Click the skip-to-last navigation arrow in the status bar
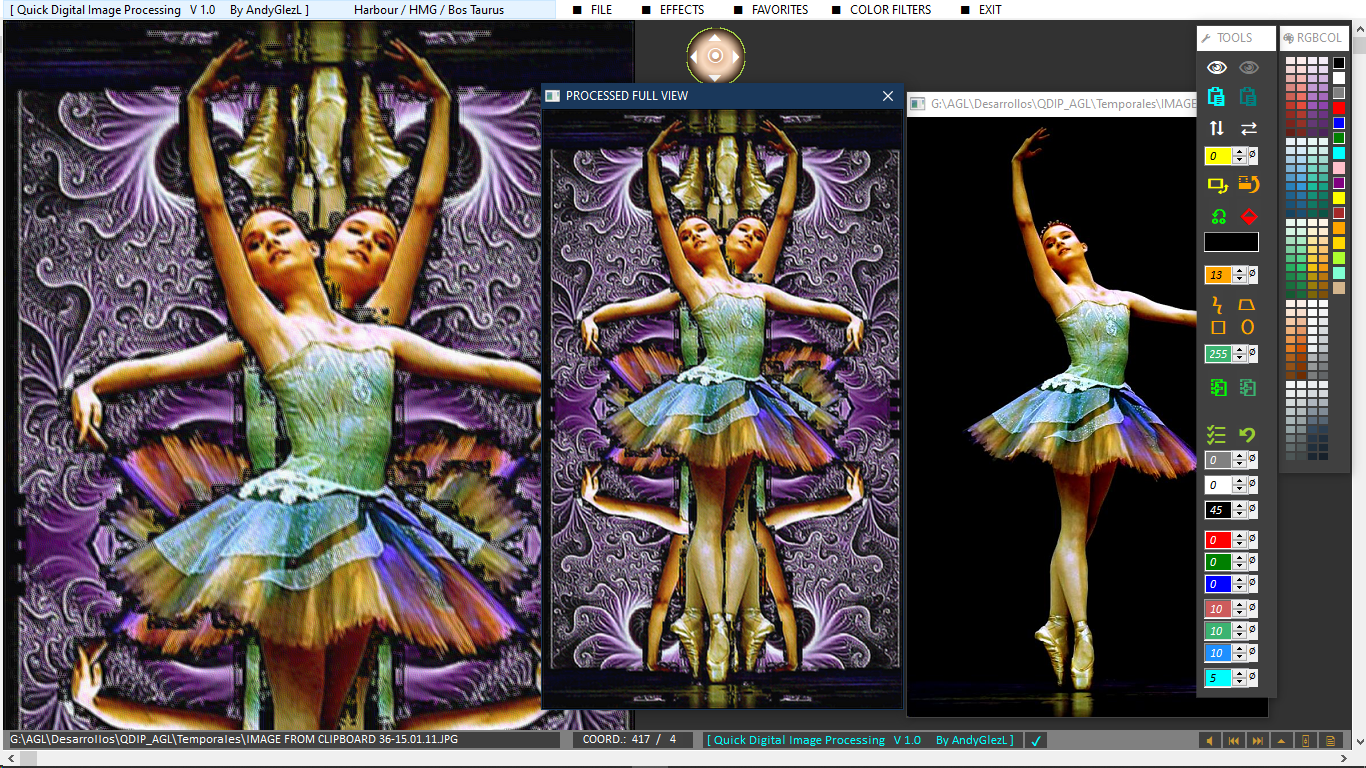This screenshot has height=768, width=1366. click(x=1259, y=740)
